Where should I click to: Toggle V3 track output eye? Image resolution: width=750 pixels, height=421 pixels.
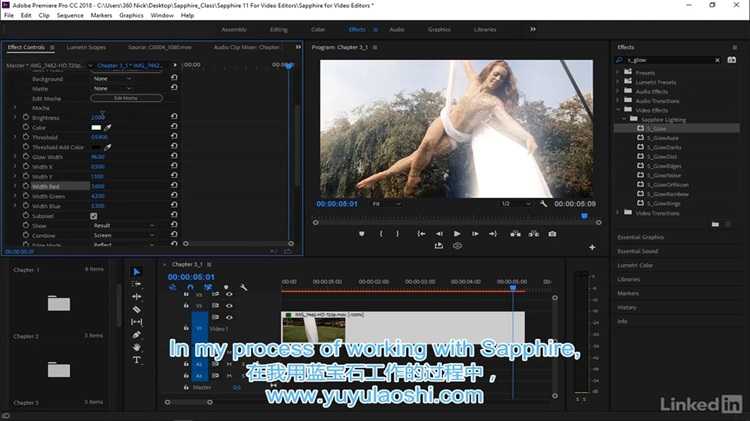[229, 294]
